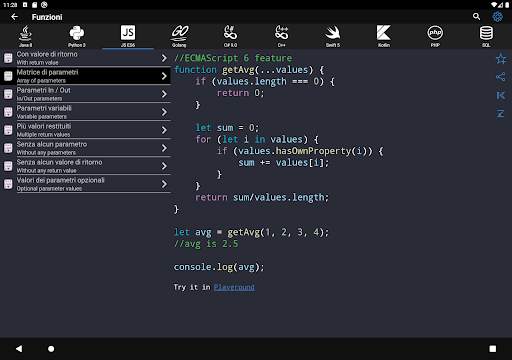Image resolution: width=512 pixels, height=360 pixels.
Task: Expand chevron for Con valore di ritorno
Action: click(x=164, y=58)
